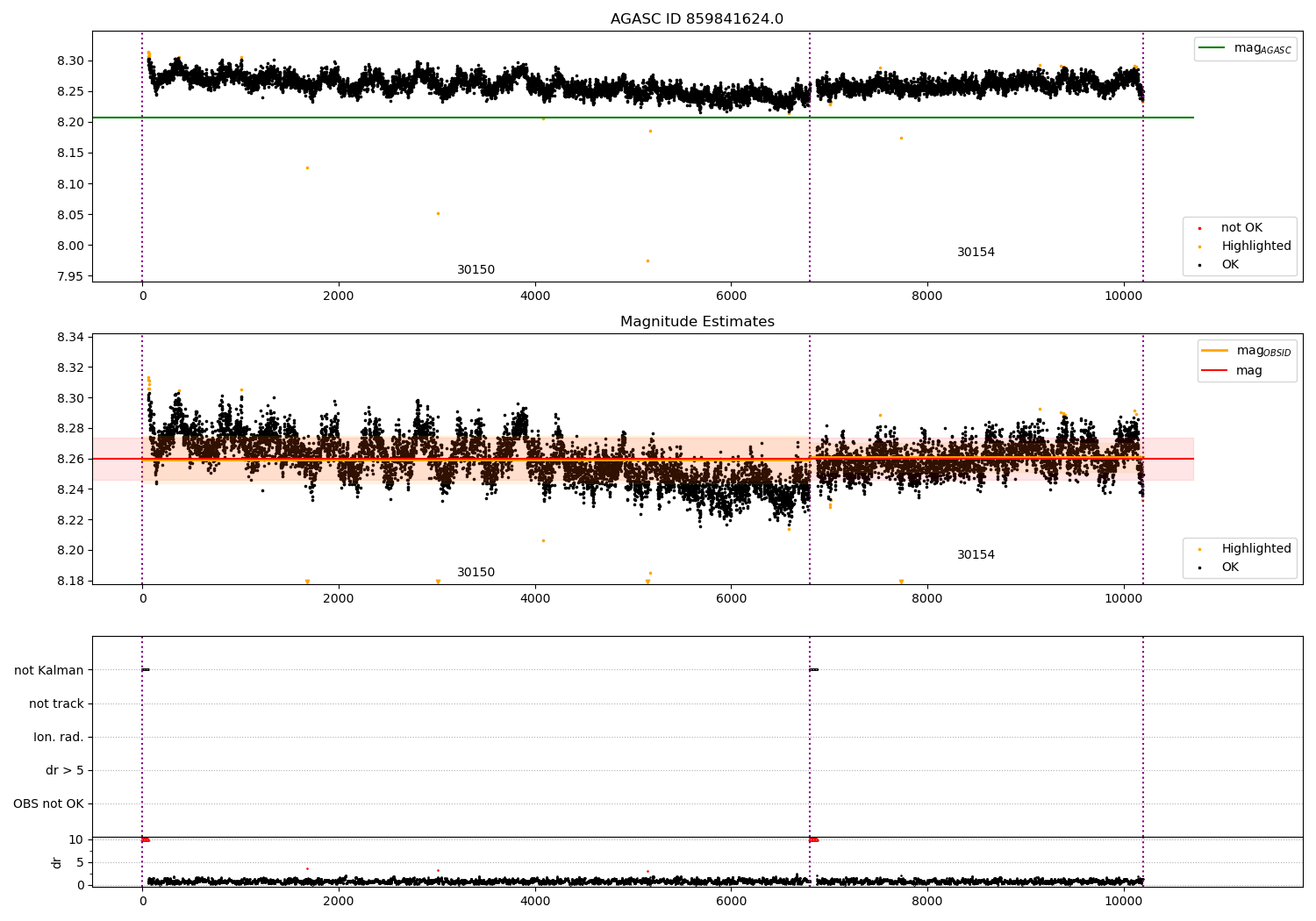The width and height of the screenshot is (1316, 921).
Task: Click the 'Magnitude Estimates' plot title
Action: pos(697,322)
